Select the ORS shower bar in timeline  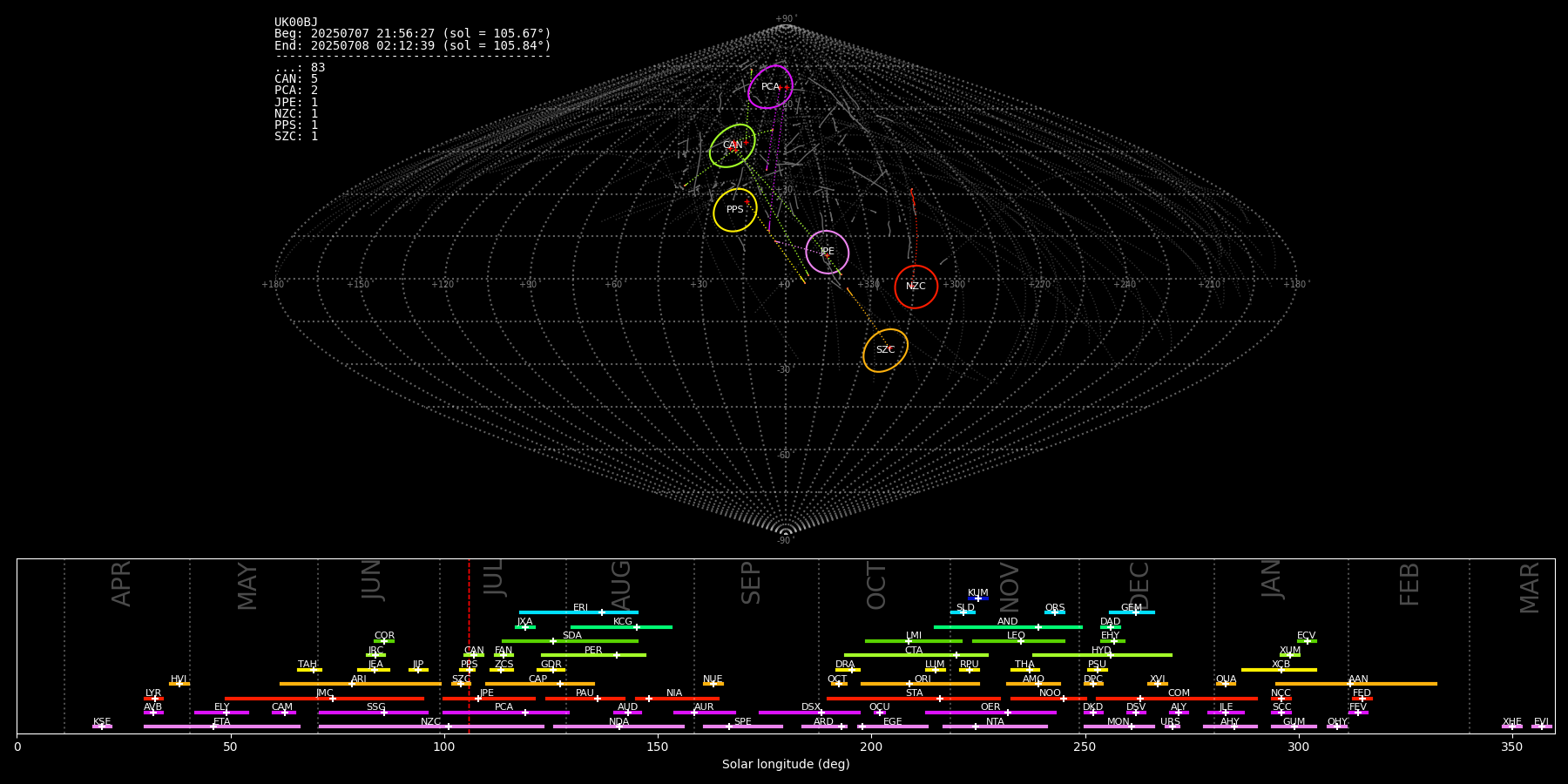click(x=1055, y=612)
